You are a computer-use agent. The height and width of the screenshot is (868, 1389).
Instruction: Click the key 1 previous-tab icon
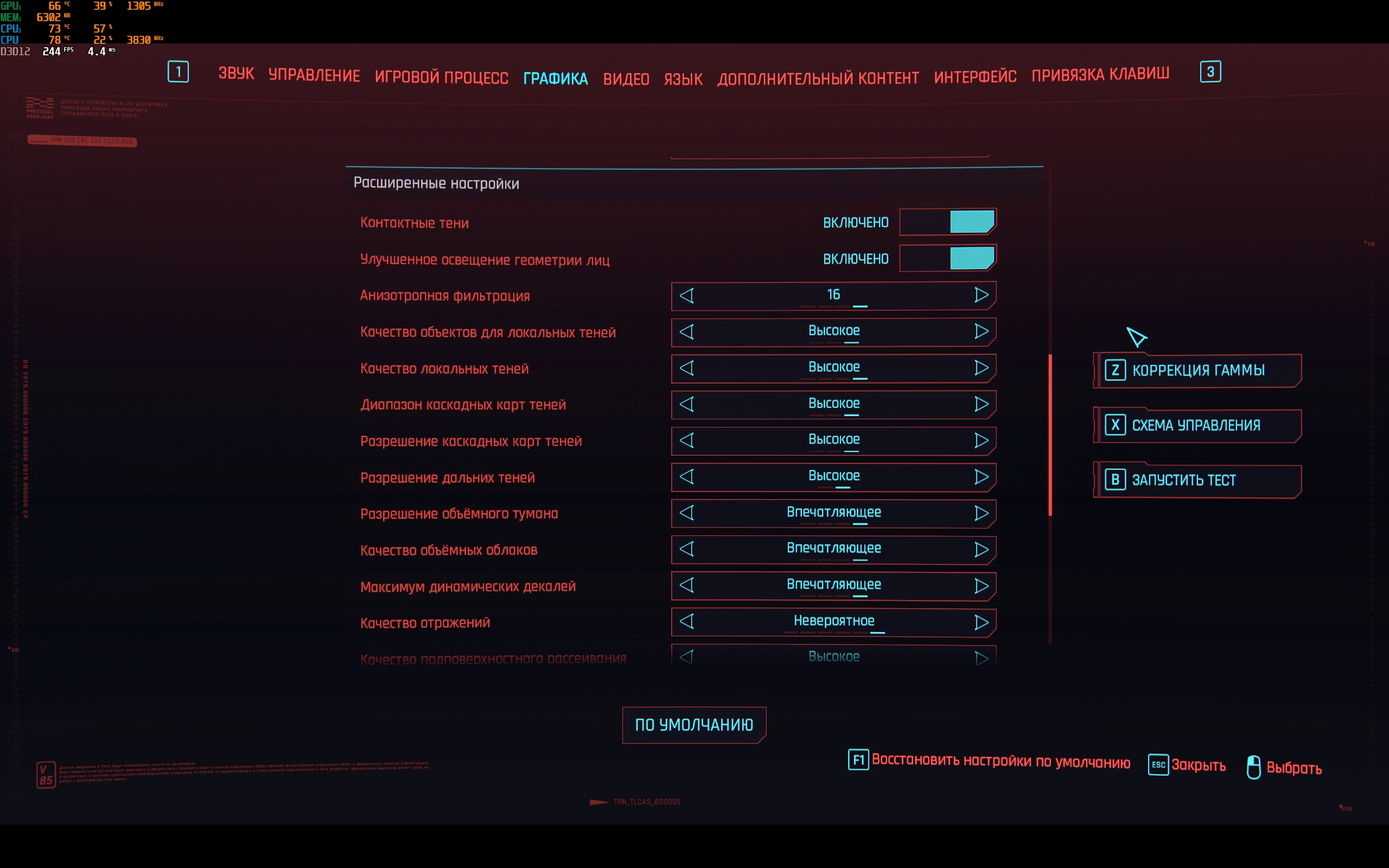click(x=178, y=72)
